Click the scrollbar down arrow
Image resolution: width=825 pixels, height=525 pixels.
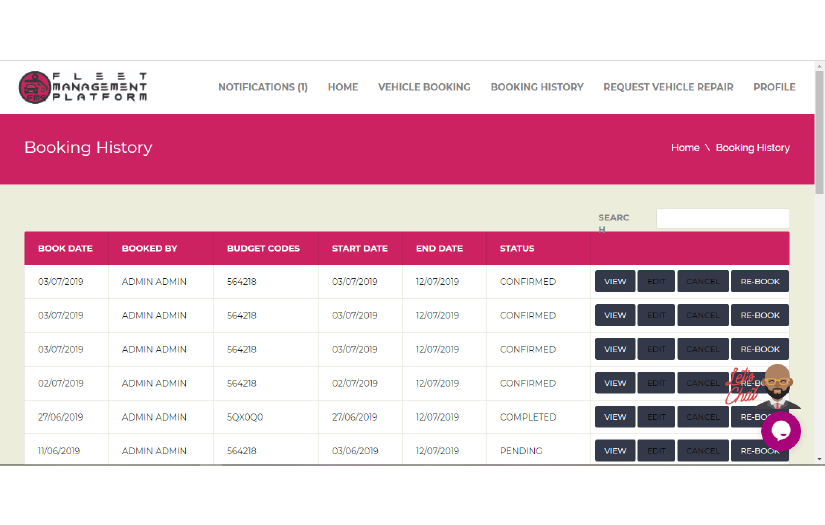coord(819,459)
